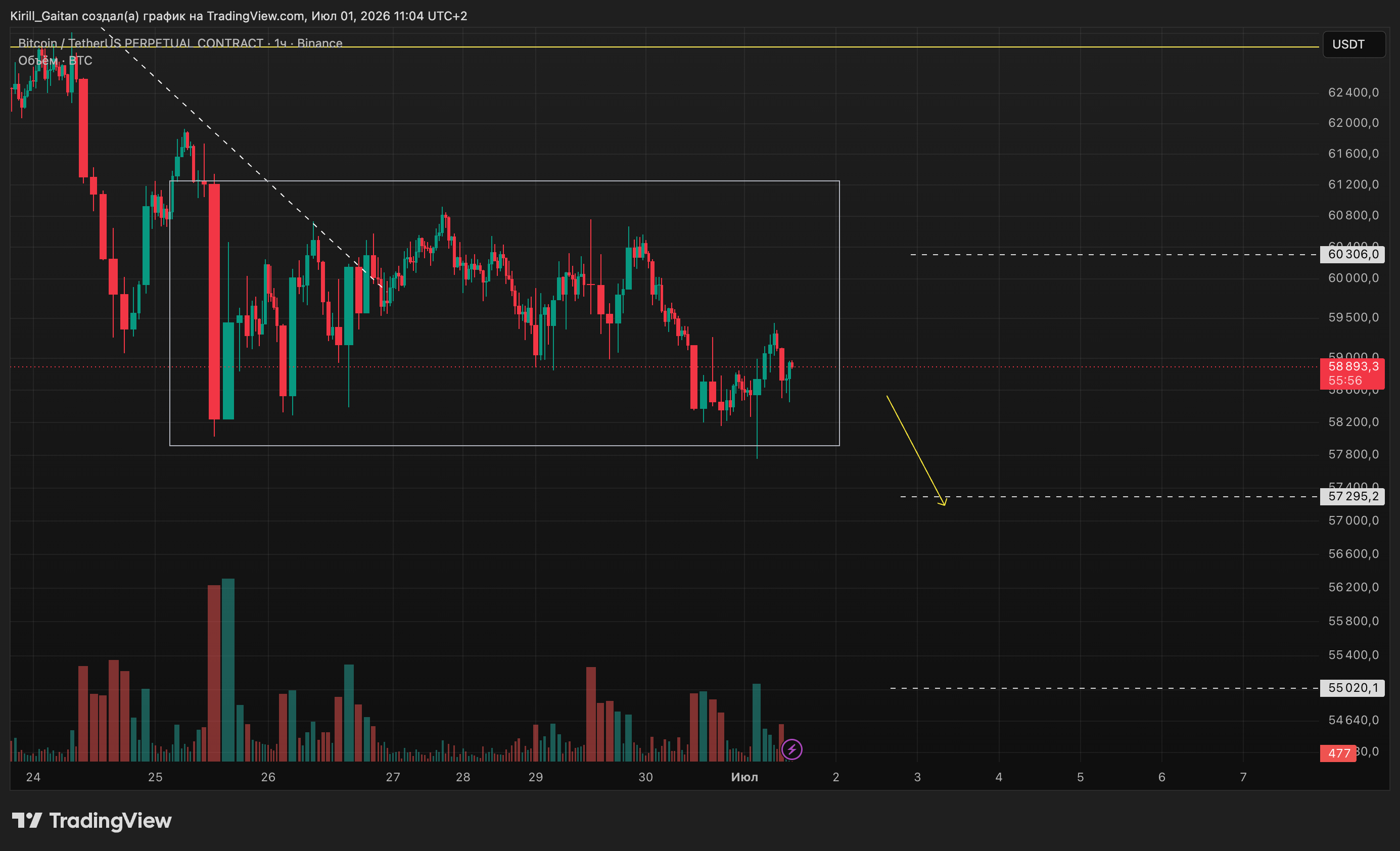Click the 60 000,0 price axis label
Screen dimensions: 1400x851
click(1354, 278)
